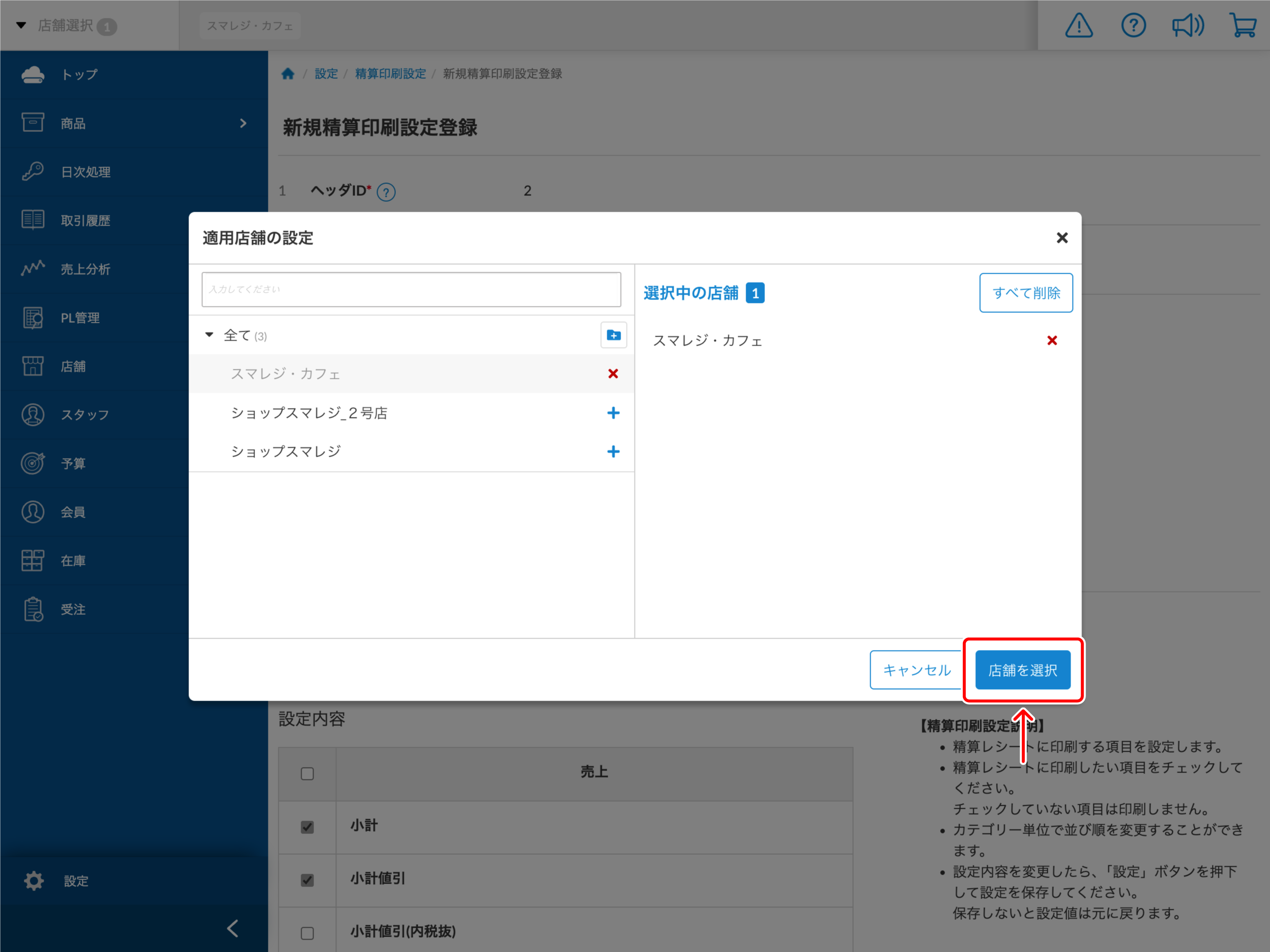
Task: Open 設定 gear icon in the sidebar
Action: coord(34,880)
